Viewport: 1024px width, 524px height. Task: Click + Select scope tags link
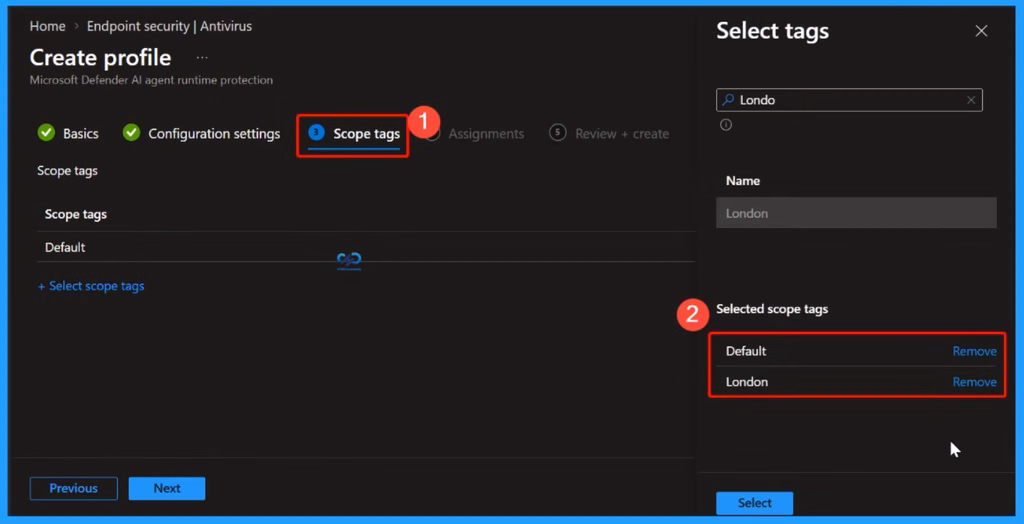(x=91, y=286)
